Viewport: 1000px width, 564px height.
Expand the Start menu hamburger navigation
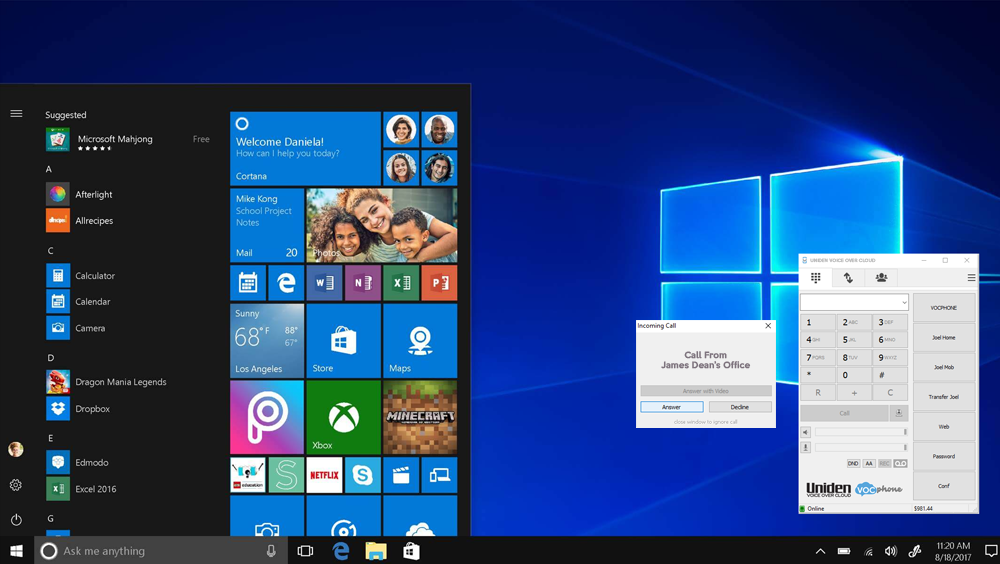coord(16,114)
